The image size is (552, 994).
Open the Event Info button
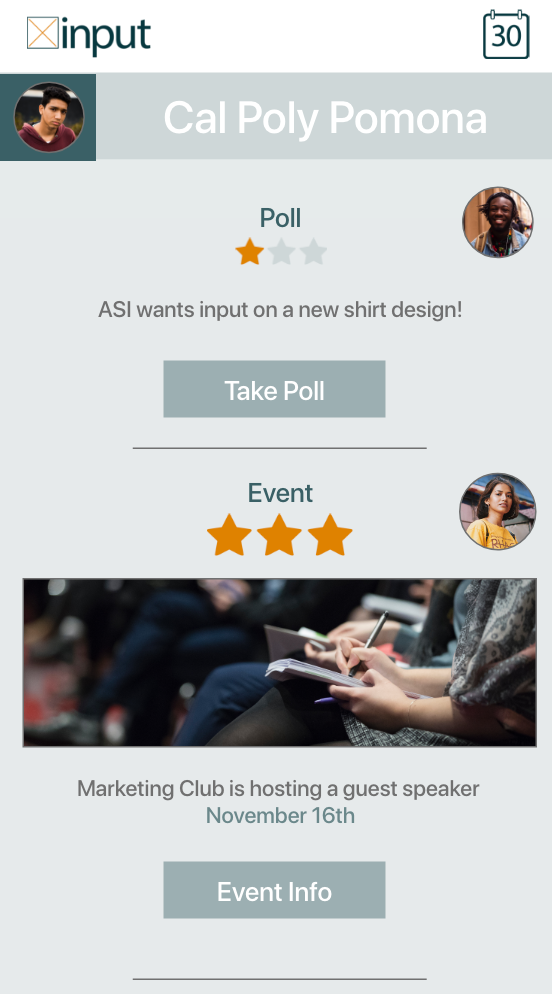[x=274, y=890]
